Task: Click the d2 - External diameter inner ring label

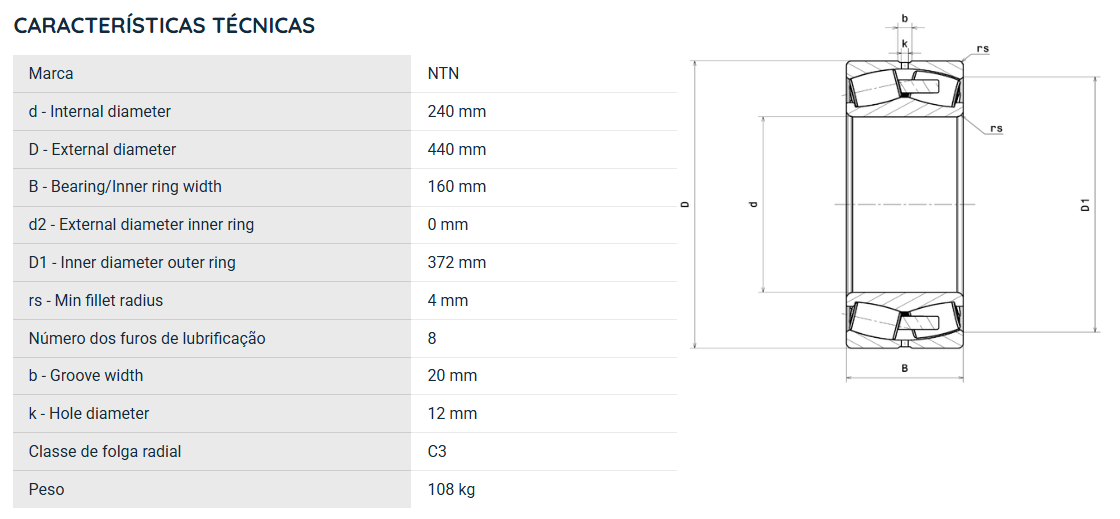Action: [141, 224]
